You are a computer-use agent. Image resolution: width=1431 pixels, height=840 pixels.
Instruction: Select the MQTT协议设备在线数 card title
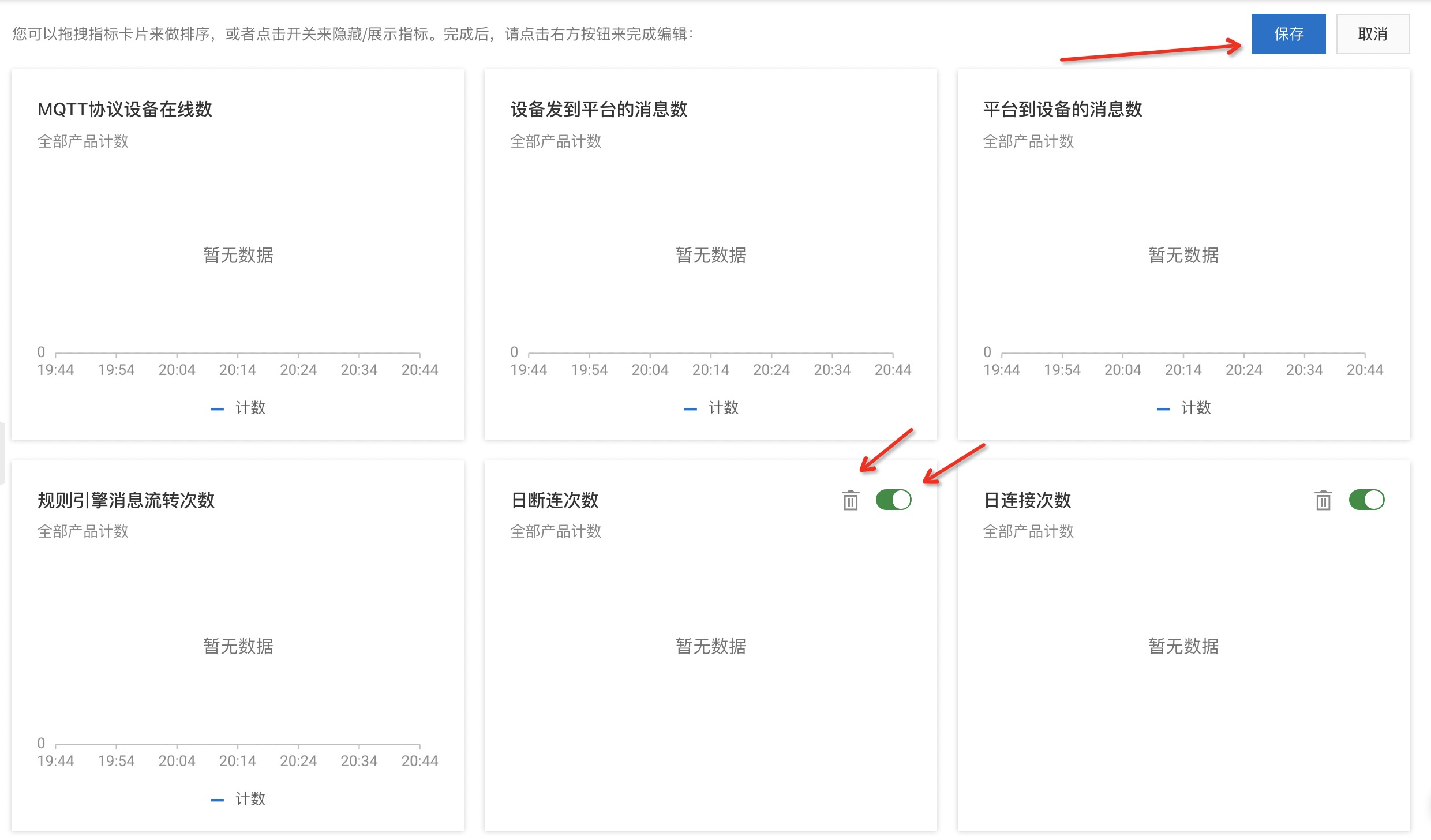coord(125,109)
